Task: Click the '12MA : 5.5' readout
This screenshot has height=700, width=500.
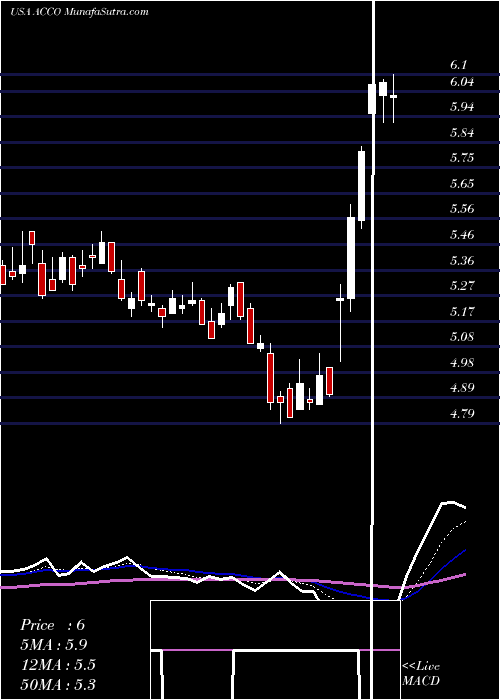Action: pos(58,664)
